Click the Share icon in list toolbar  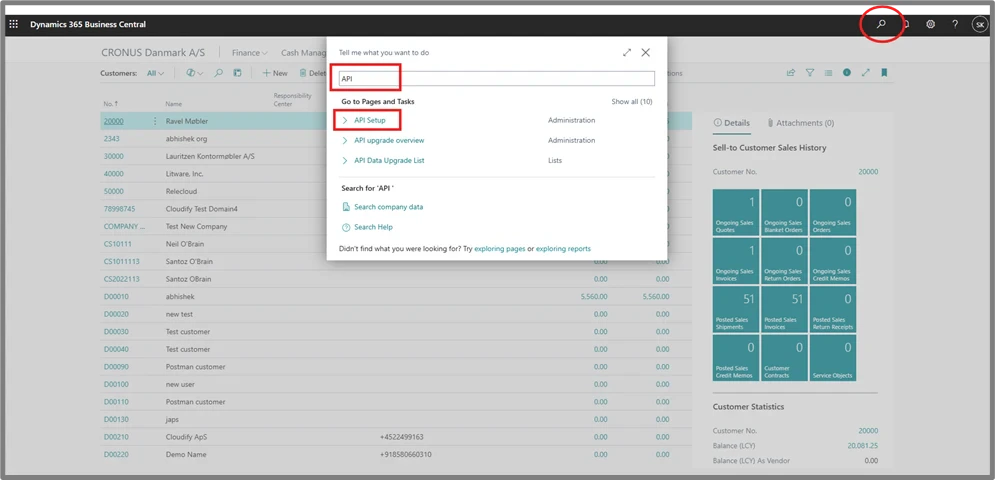pos(791,73)
